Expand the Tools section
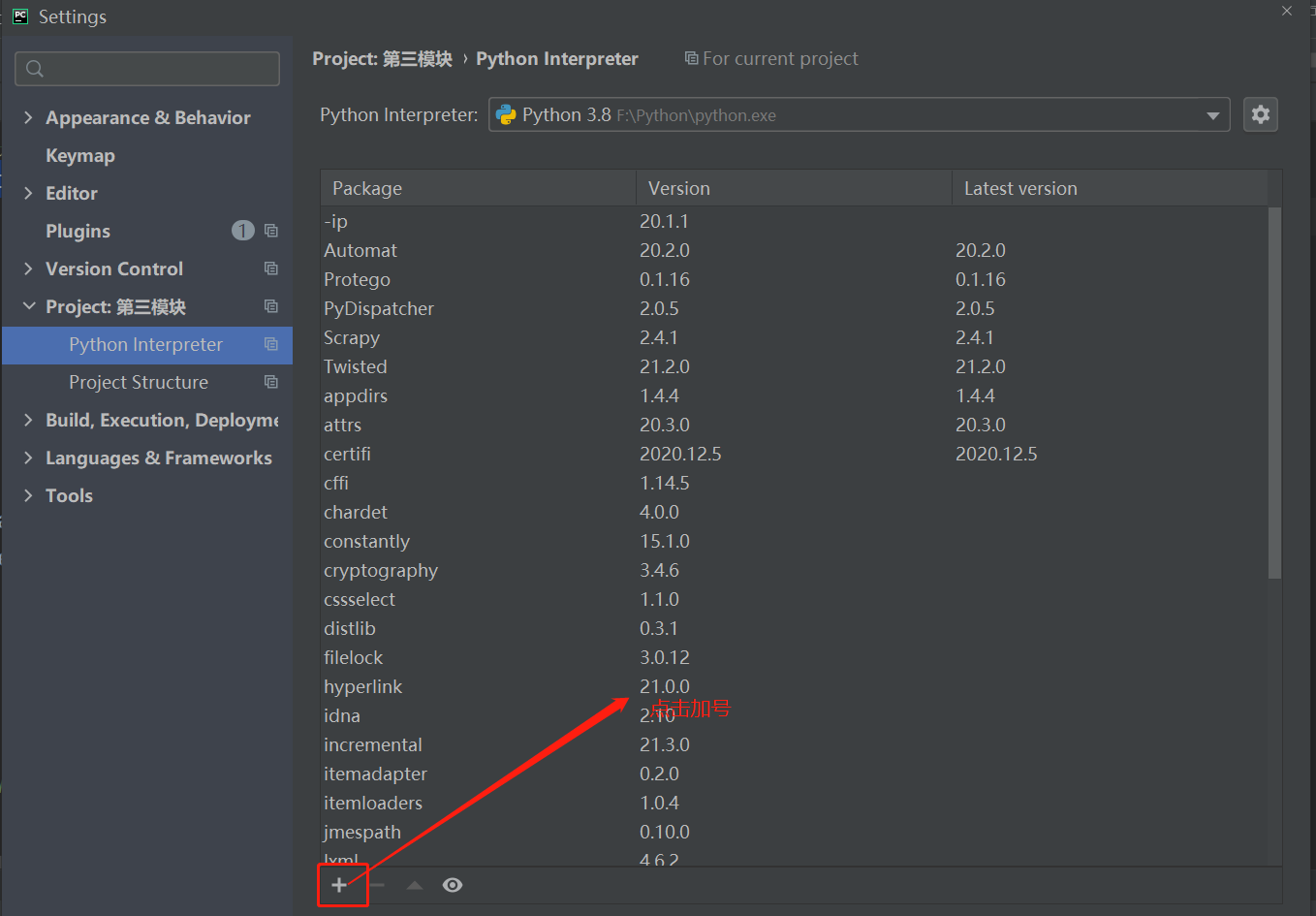Screen dimensions: 1316x916 point(28,495)
